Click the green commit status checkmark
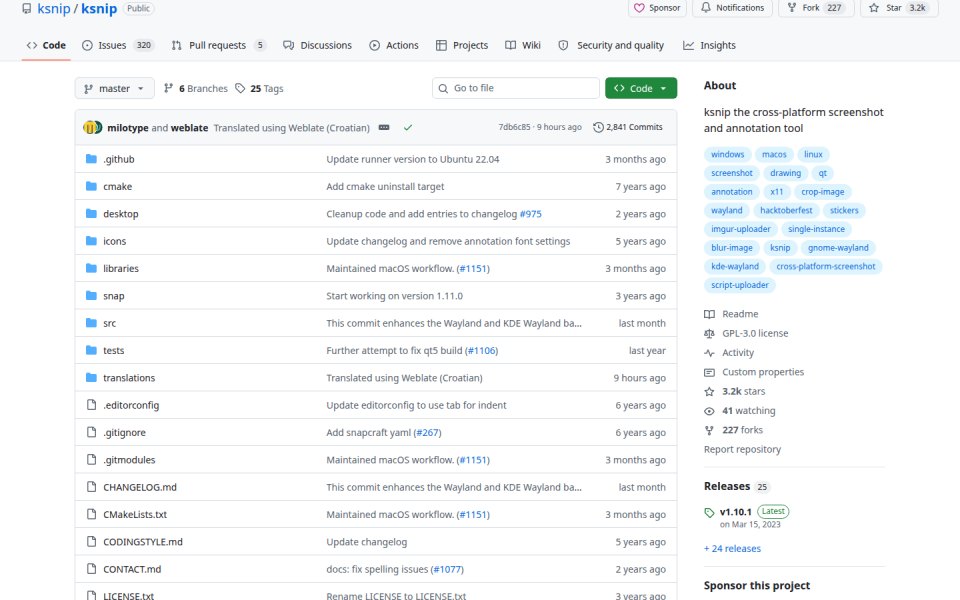This screenshot has width=960, height=600. pyautogui.click(x=408, y=127)
